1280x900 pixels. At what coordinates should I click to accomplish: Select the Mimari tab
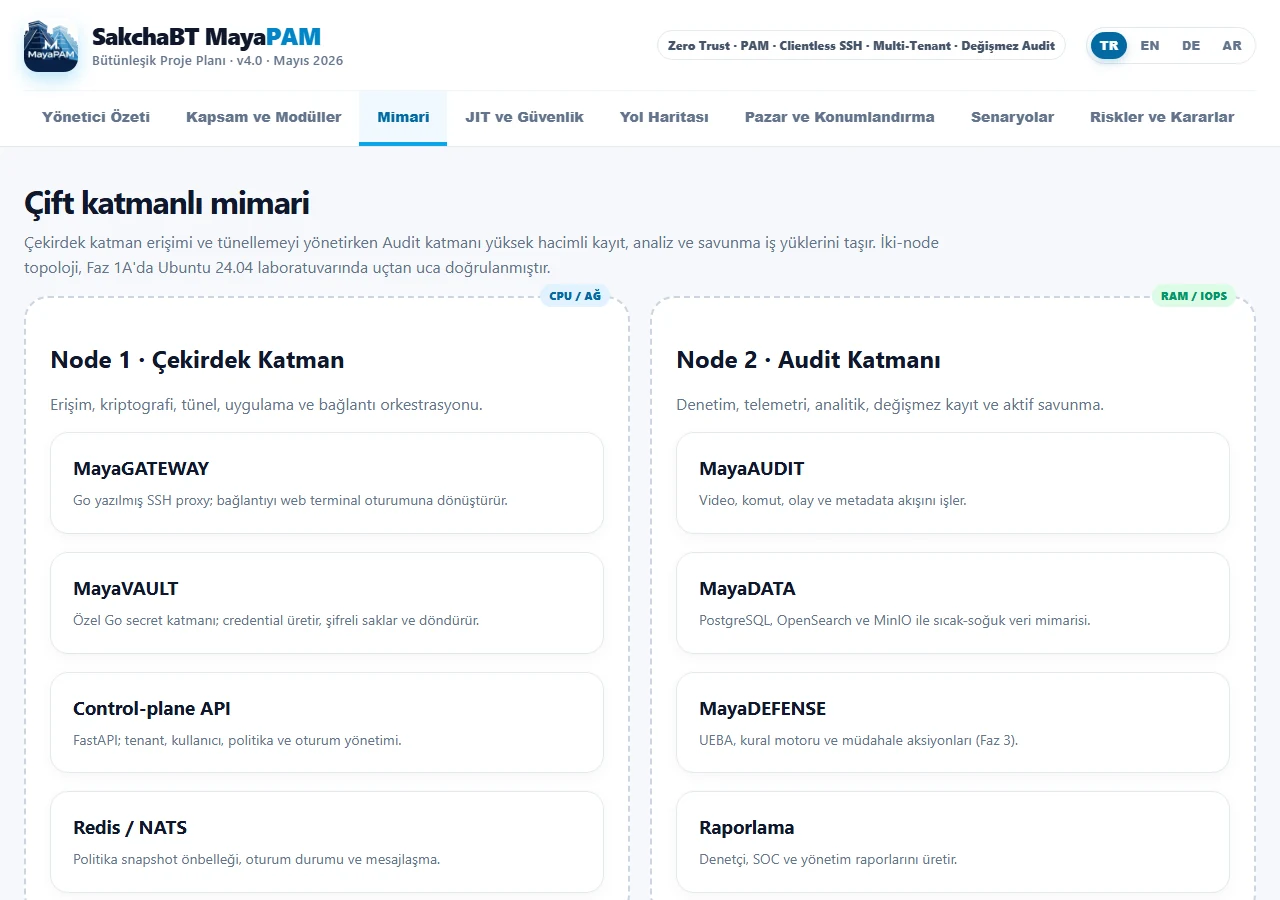point(403,117)
